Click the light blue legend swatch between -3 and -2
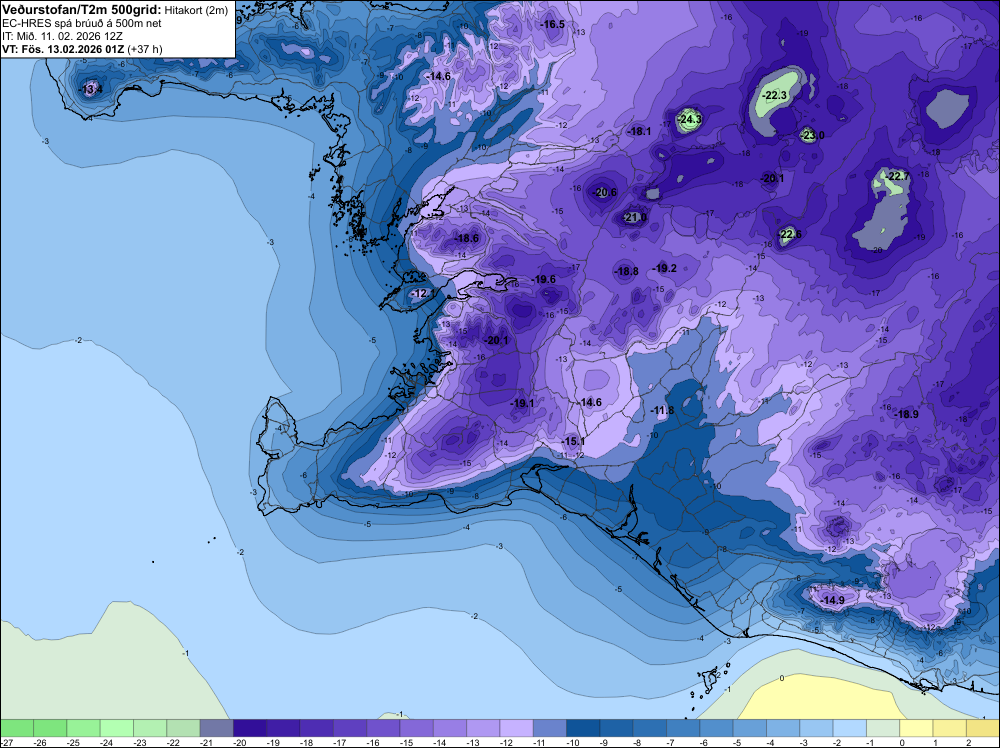 click(x=816, y=728)
